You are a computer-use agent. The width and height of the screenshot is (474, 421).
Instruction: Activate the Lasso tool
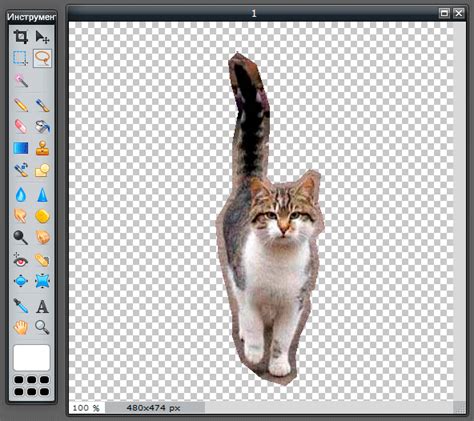click(x=42, y=58)
